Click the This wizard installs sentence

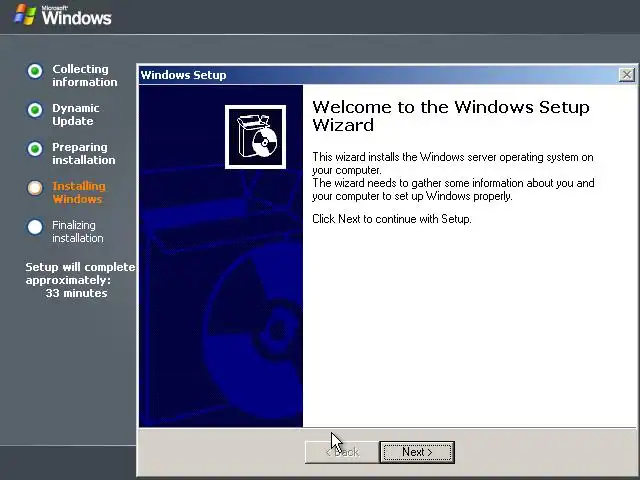(453, 163)
